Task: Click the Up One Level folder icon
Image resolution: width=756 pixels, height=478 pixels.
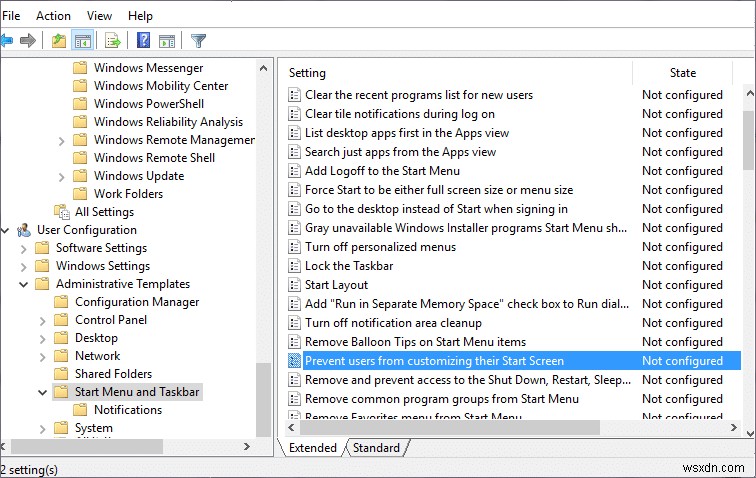Action: tap(59, 41)
